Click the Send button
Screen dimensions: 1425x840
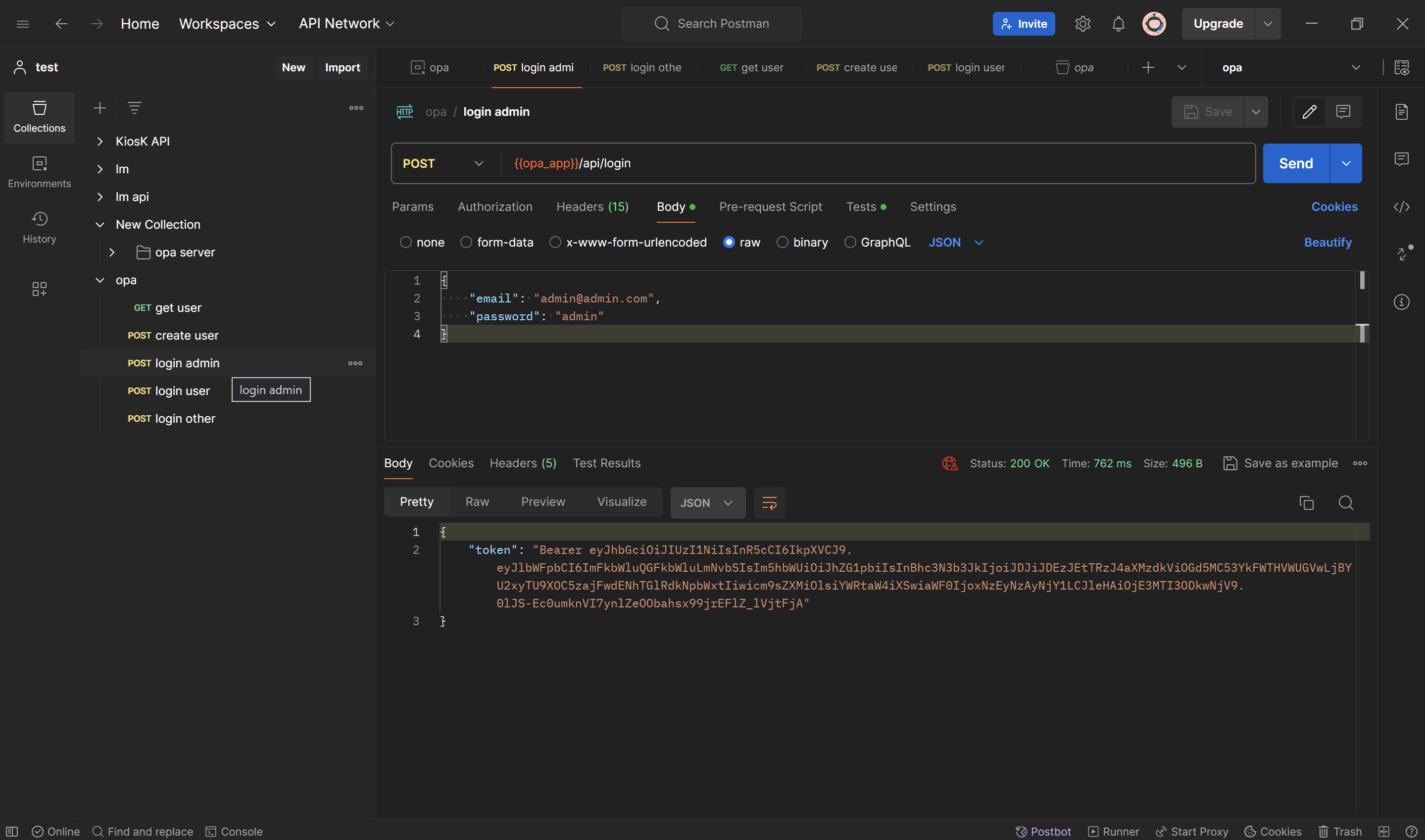tap(1295, 163)
